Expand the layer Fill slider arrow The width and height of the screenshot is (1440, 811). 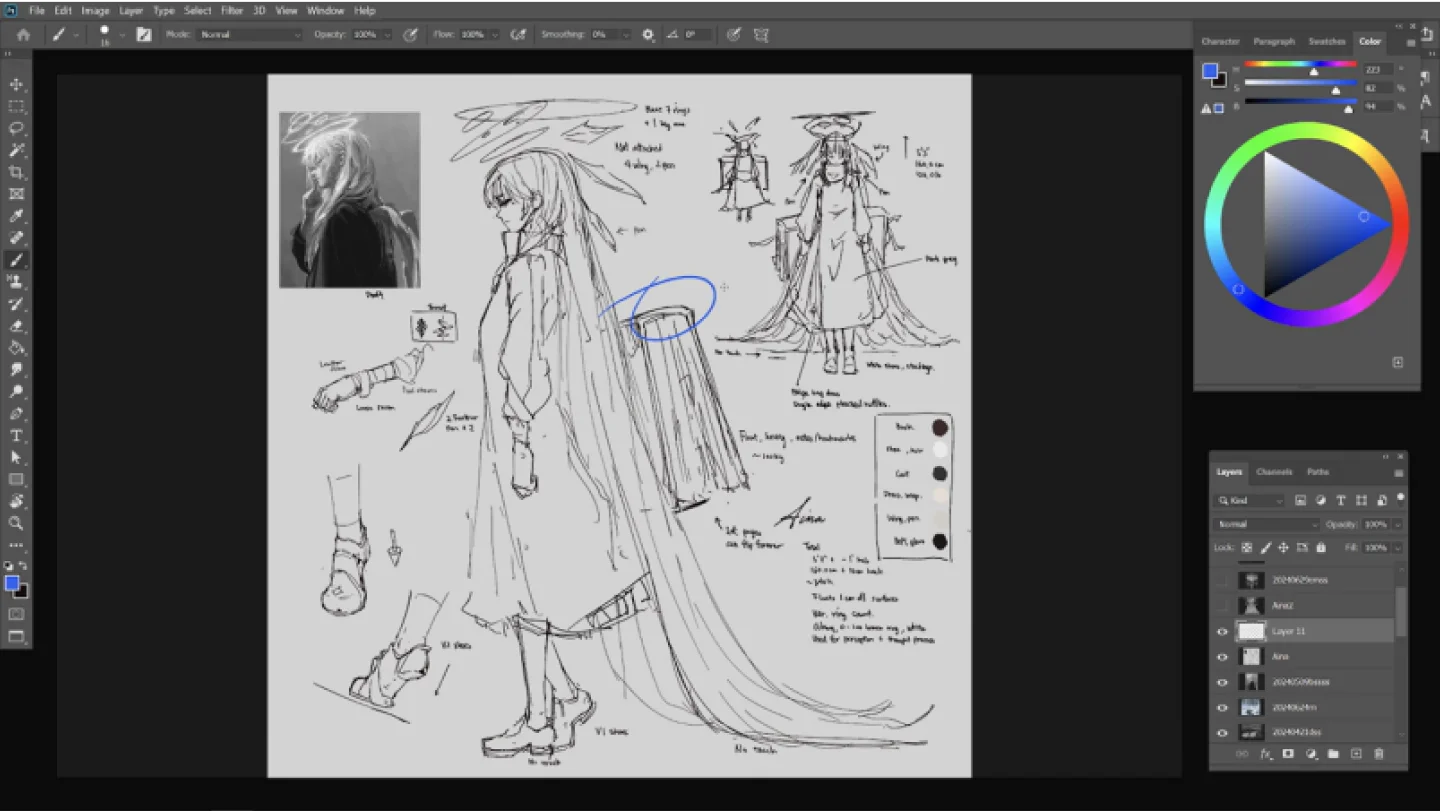[1398, 548]
